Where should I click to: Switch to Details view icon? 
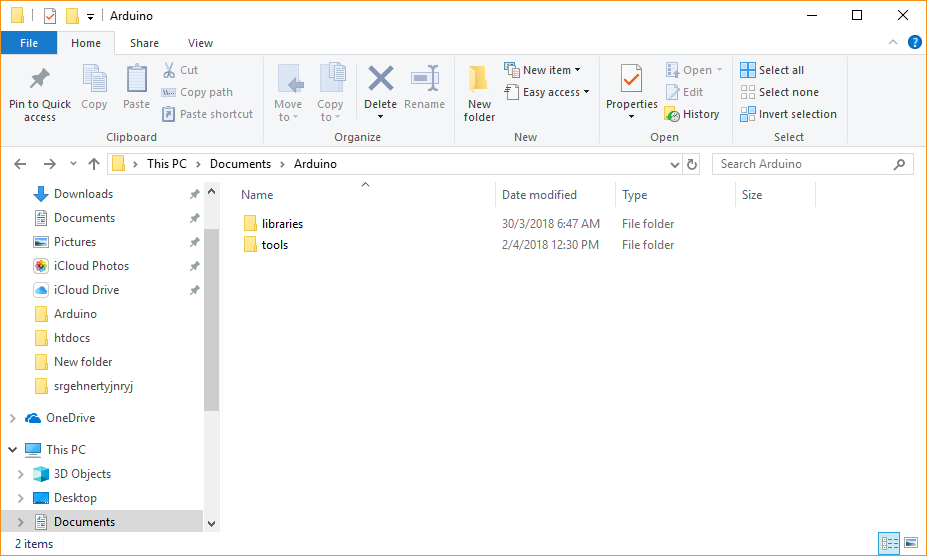889,543
